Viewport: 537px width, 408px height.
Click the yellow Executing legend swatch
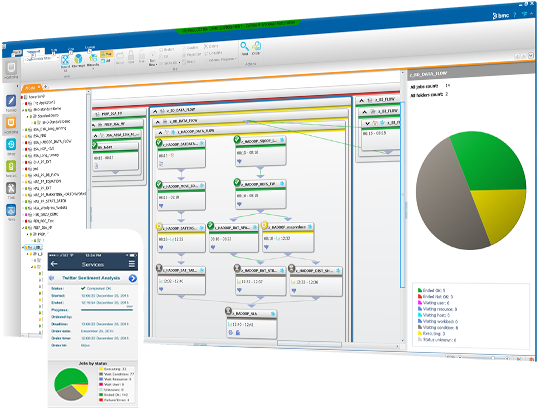(420, 333)
